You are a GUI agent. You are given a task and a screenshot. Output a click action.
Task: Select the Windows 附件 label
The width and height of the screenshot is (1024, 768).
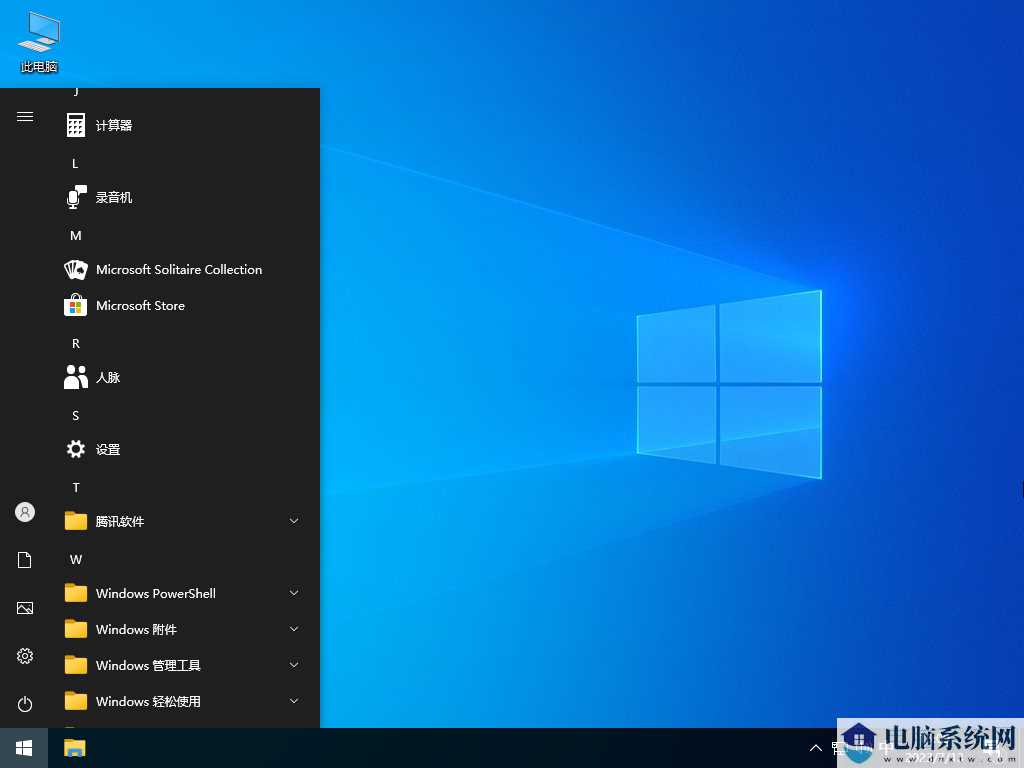click(136, 630)
